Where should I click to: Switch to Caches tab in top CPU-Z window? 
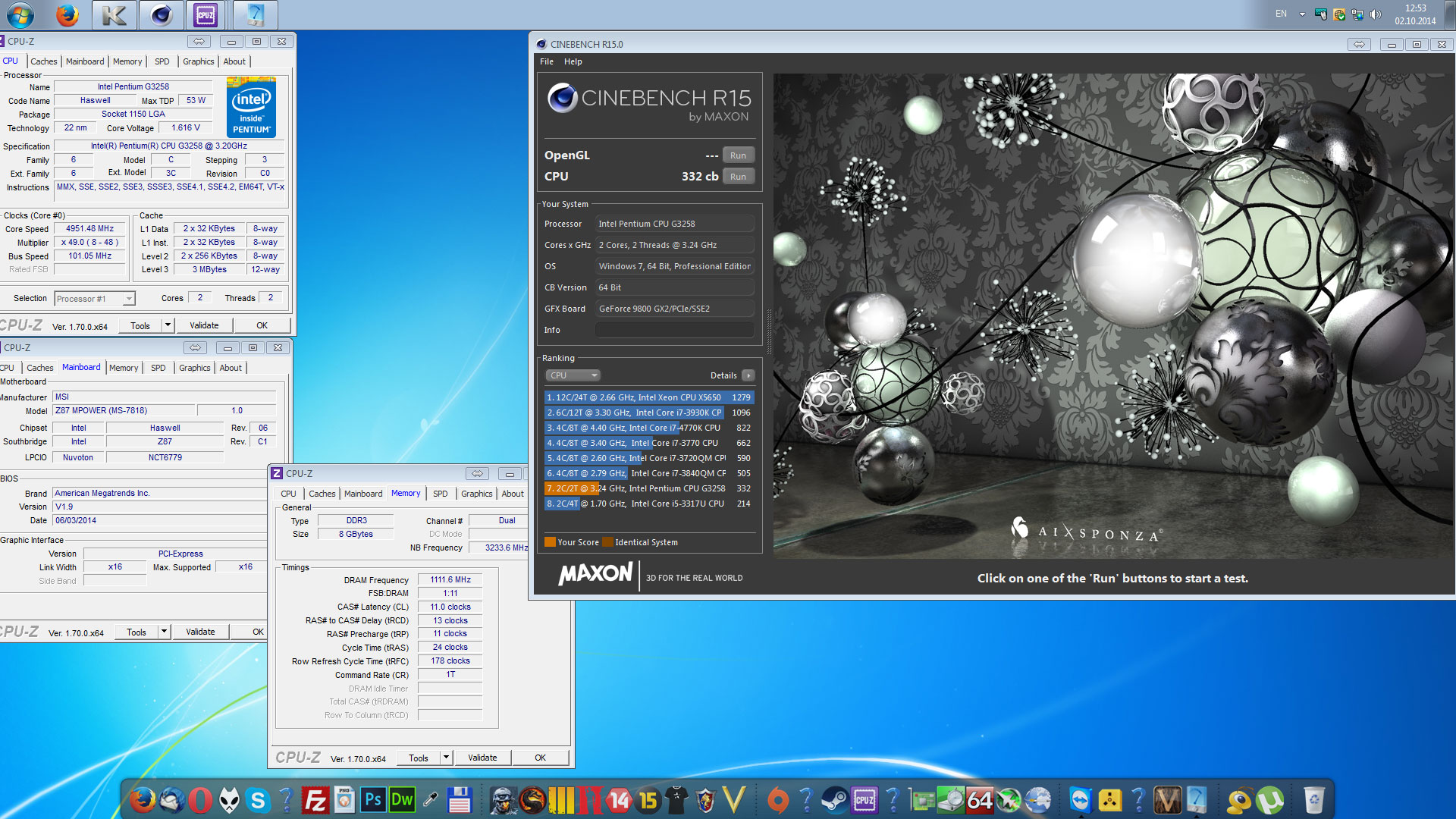43,61
